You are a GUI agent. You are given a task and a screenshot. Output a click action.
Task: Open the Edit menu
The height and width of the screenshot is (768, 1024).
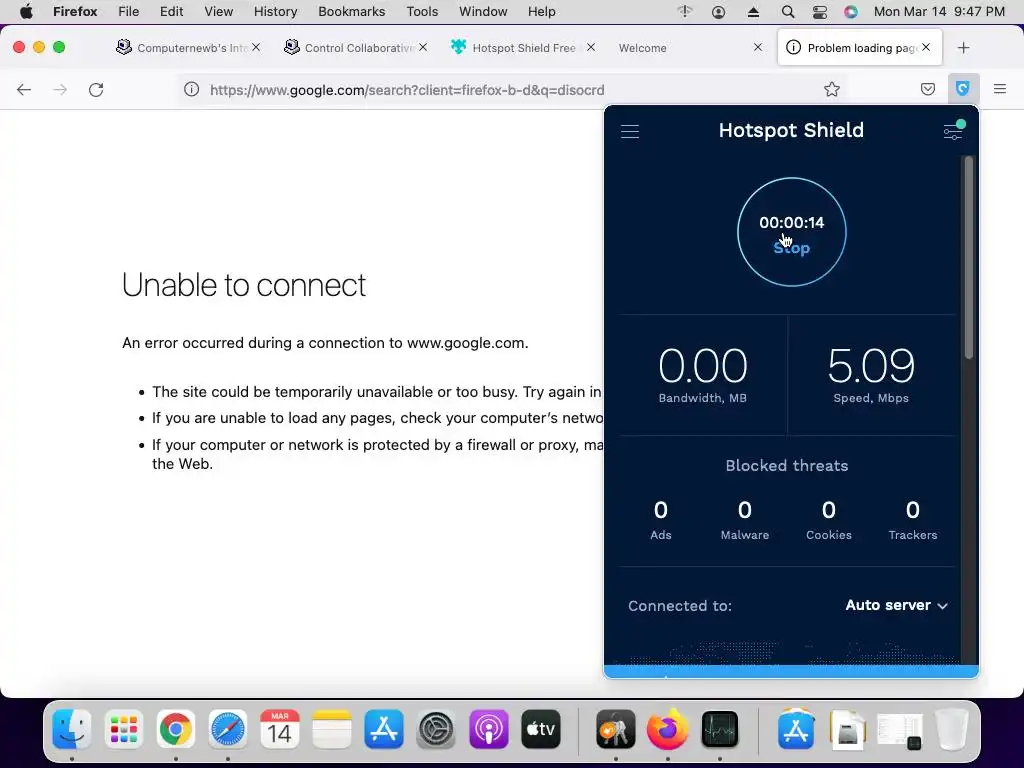click(171, 12)
